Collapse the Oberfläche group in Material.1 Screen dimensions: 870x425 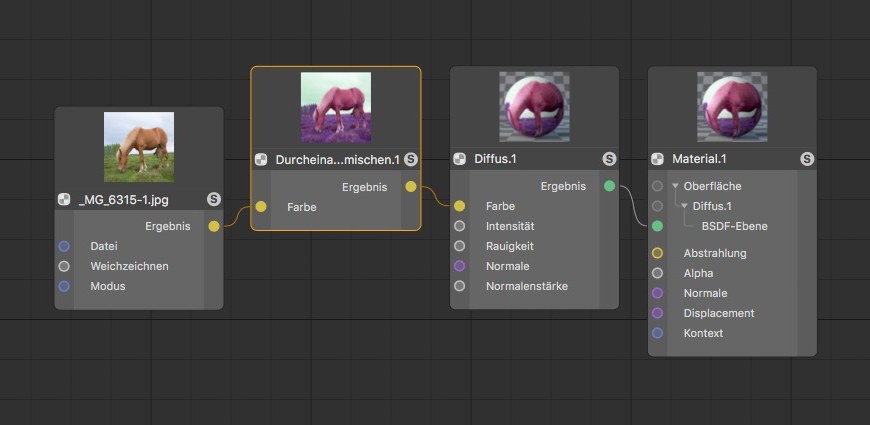[x=675, y=186]
